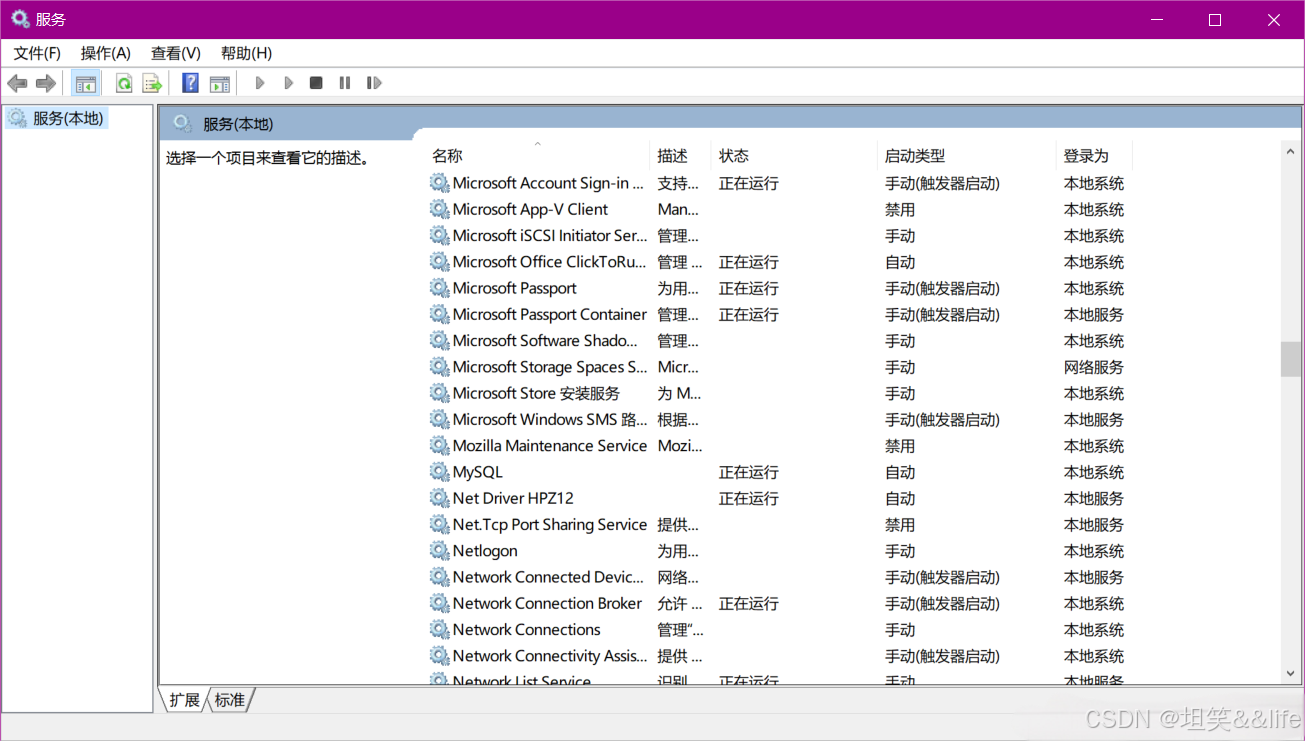Screen dimensions: 1305x741
Task: Click gear icon of Microsoft App-V Client
Action: [439, 209]
